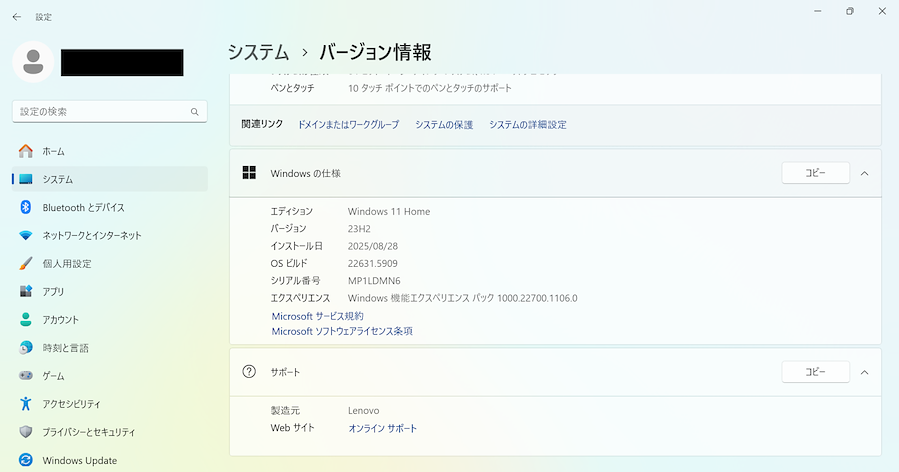Click the Windows Update sync icon
Viewport: 899px width, 472px height.
point(26,461)
